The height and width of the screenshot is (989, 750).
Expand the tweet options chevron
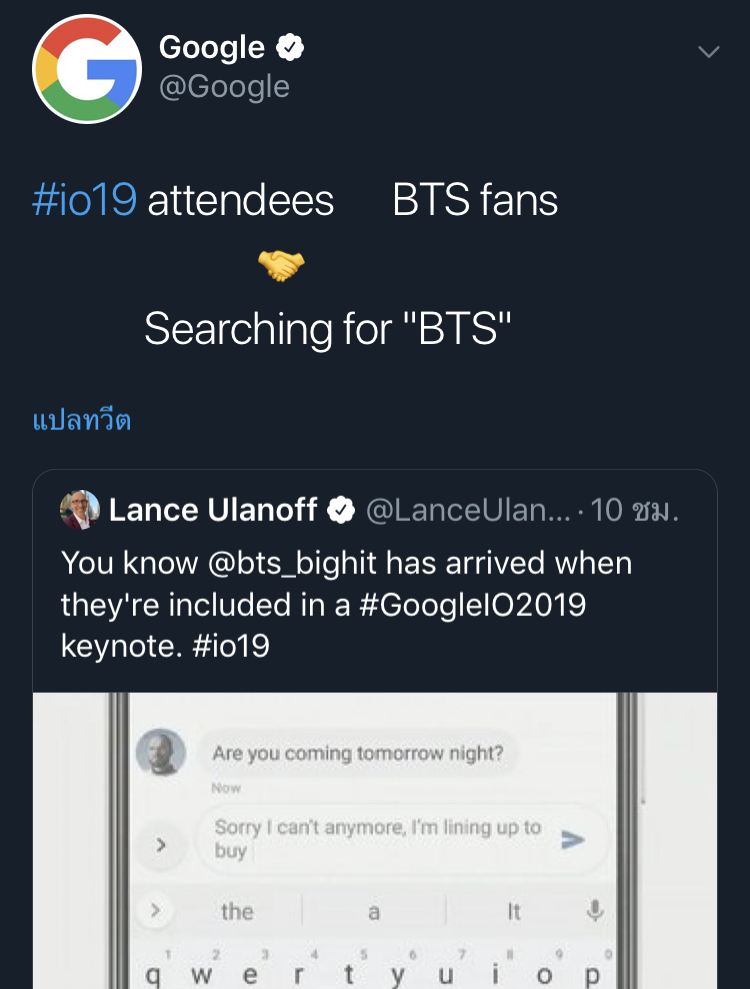click(x=708, y=52)
